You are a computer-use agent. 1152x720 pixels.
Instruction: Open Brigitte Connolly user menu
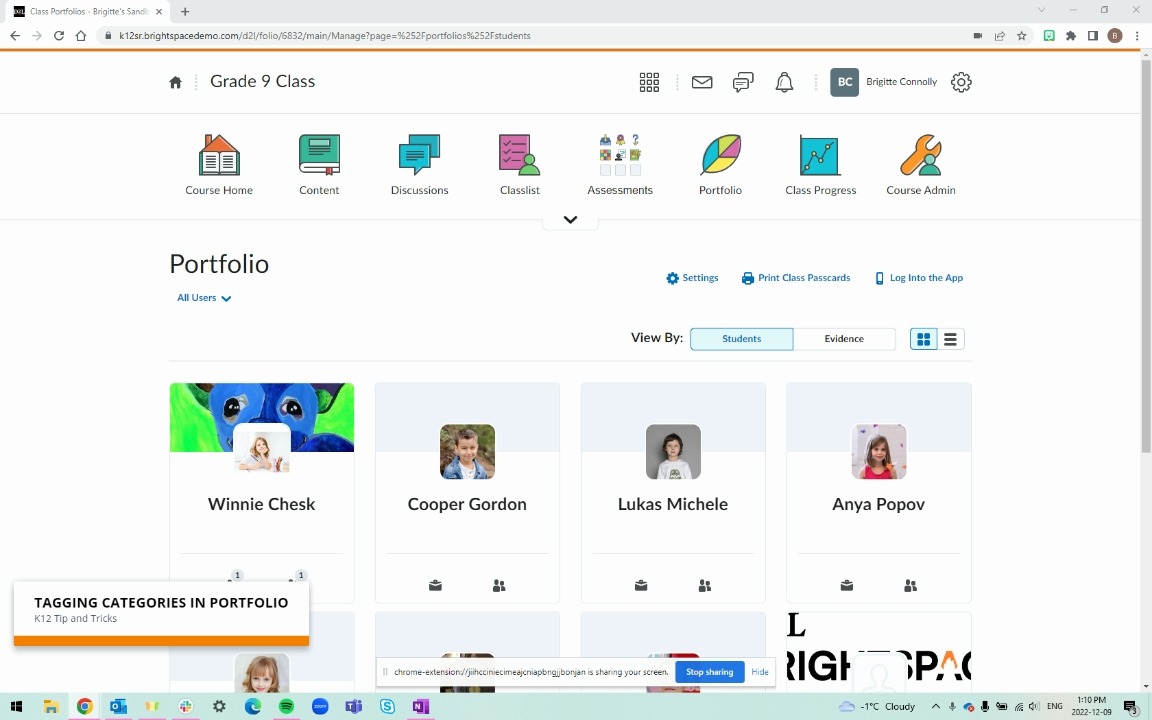point(884,82)
